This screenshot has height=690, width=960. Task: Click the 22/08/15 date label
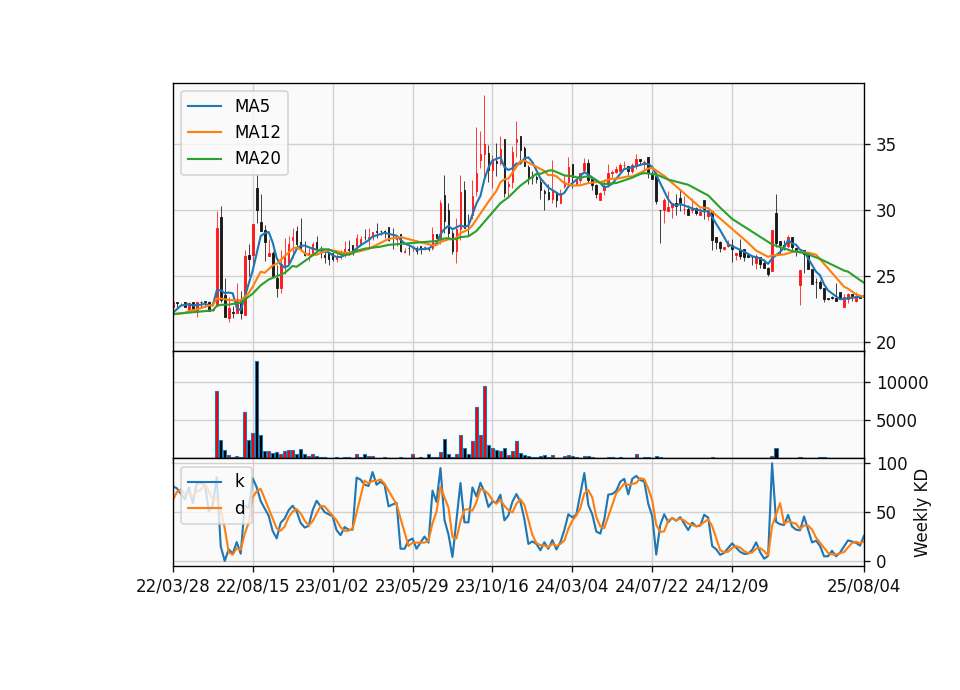point(252,586)
